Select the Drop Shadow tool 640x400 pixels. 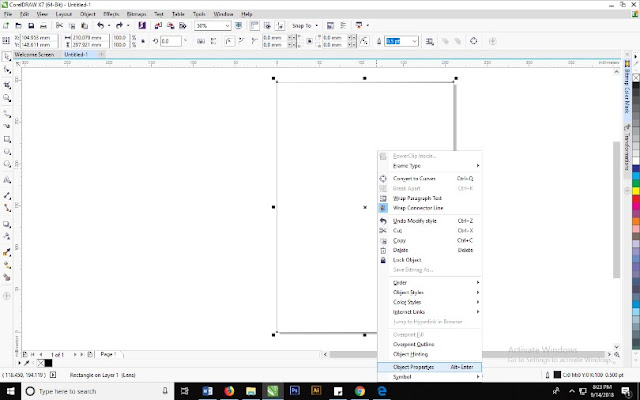[x=7, y=224]
